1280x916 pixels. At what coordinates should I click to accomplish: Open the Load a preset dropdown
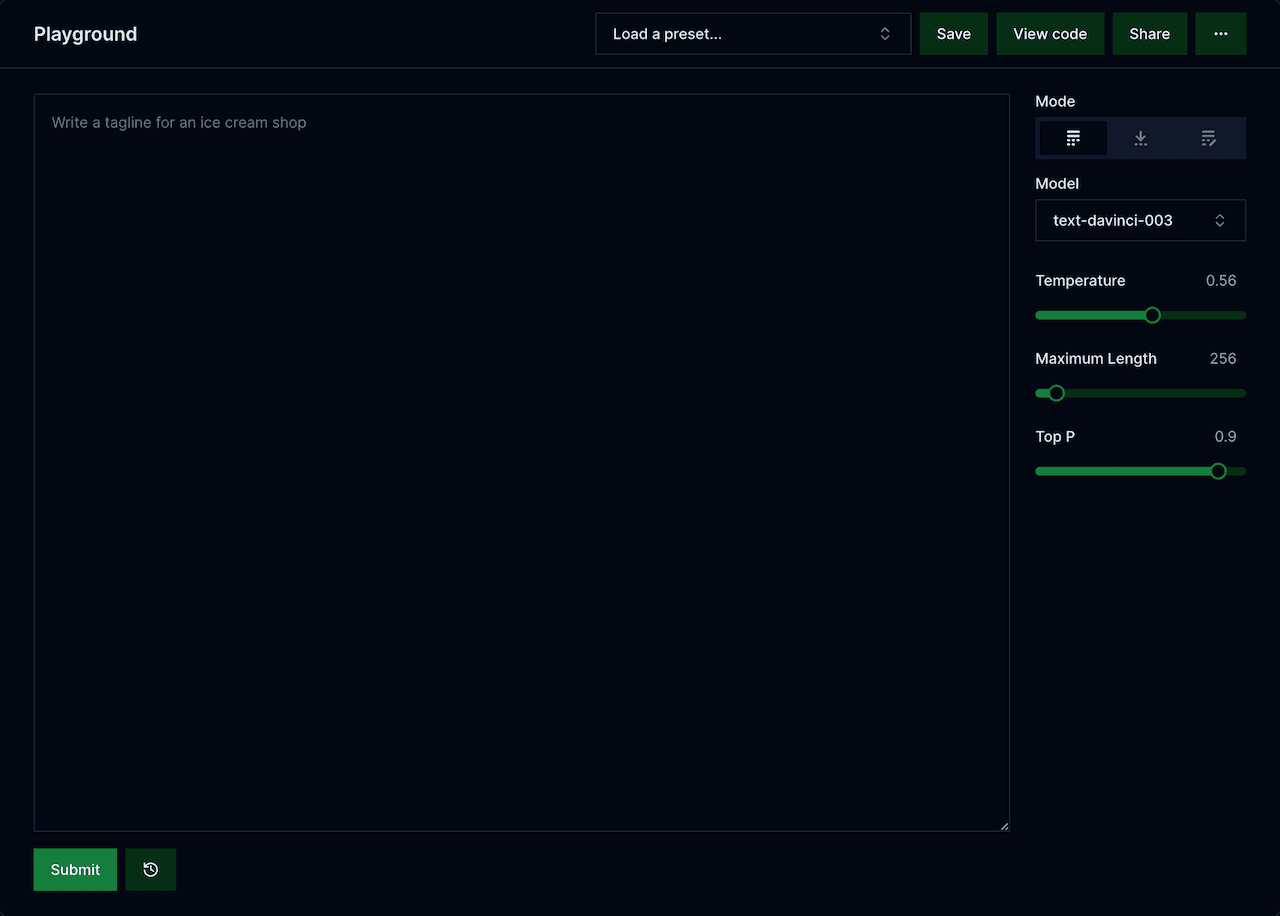(x=752, y=33)
